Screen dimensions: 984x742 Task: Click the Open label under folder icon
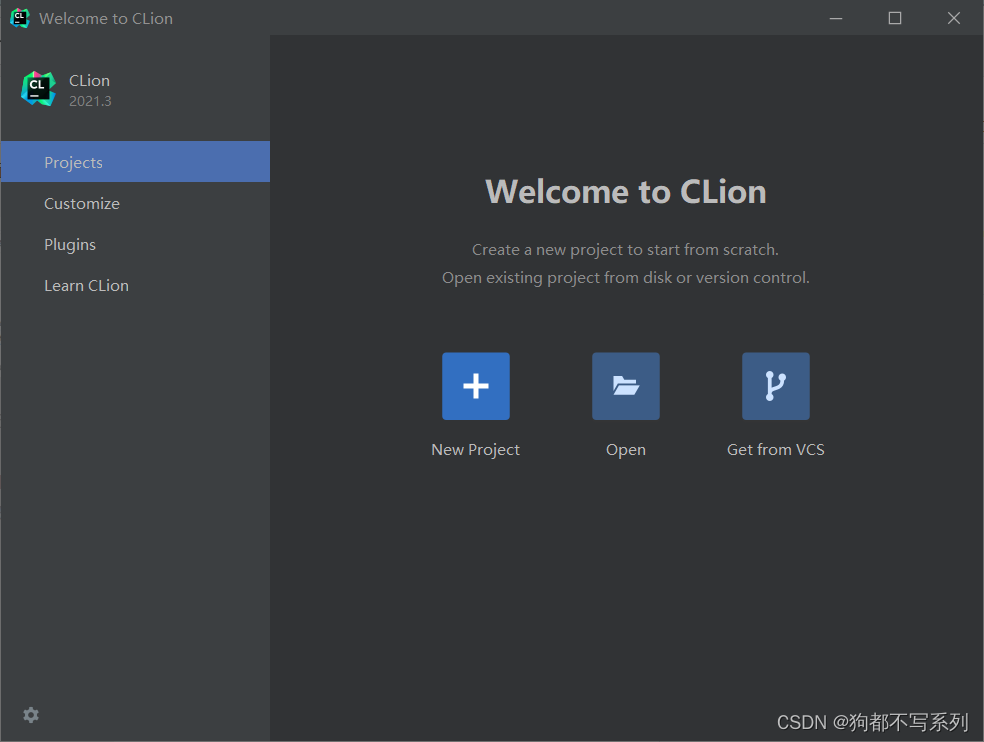point(626,450)
